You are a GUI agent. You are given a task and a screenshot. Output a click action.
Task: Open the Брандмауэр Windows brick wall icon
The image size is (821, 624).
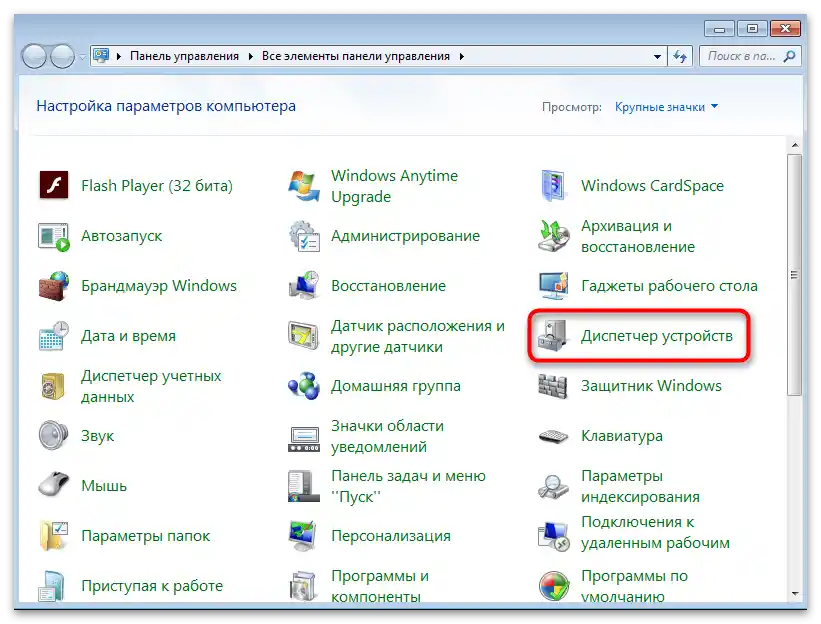(x=54, y=286)
